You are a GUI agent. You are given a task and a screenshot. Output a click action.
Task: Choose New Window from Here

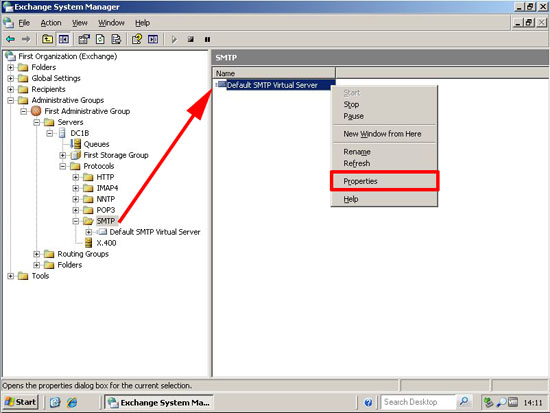click(384, 134)
